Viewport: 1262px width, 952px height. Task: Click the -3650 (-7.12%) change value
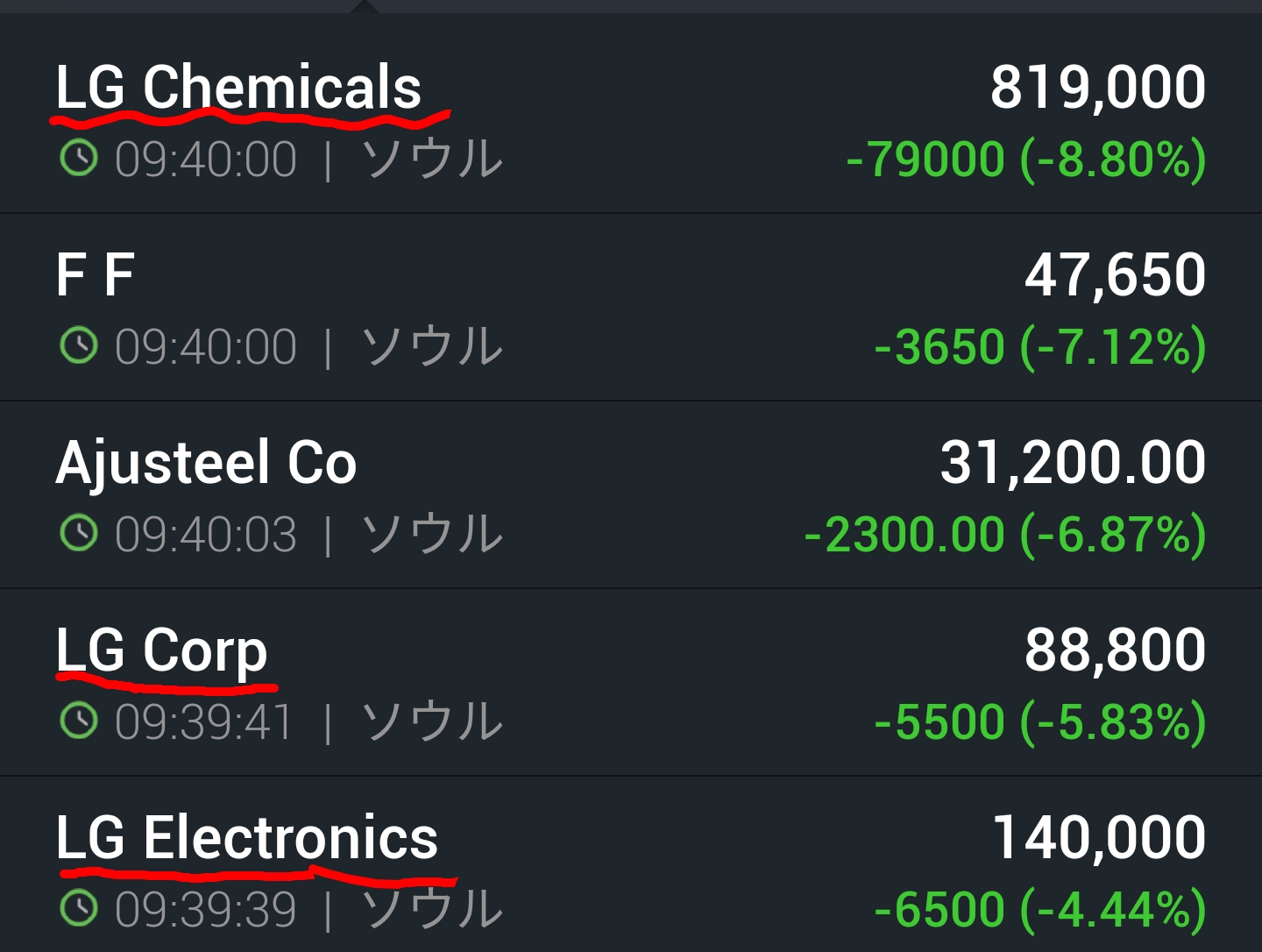[1040, 347]
